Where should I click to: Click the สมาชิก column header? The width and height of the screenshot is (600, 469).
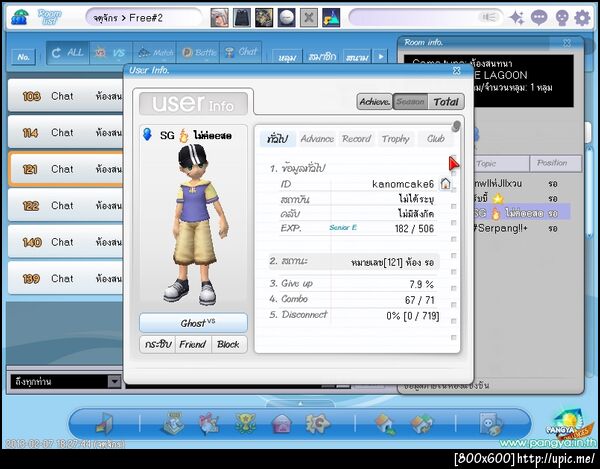322,57
